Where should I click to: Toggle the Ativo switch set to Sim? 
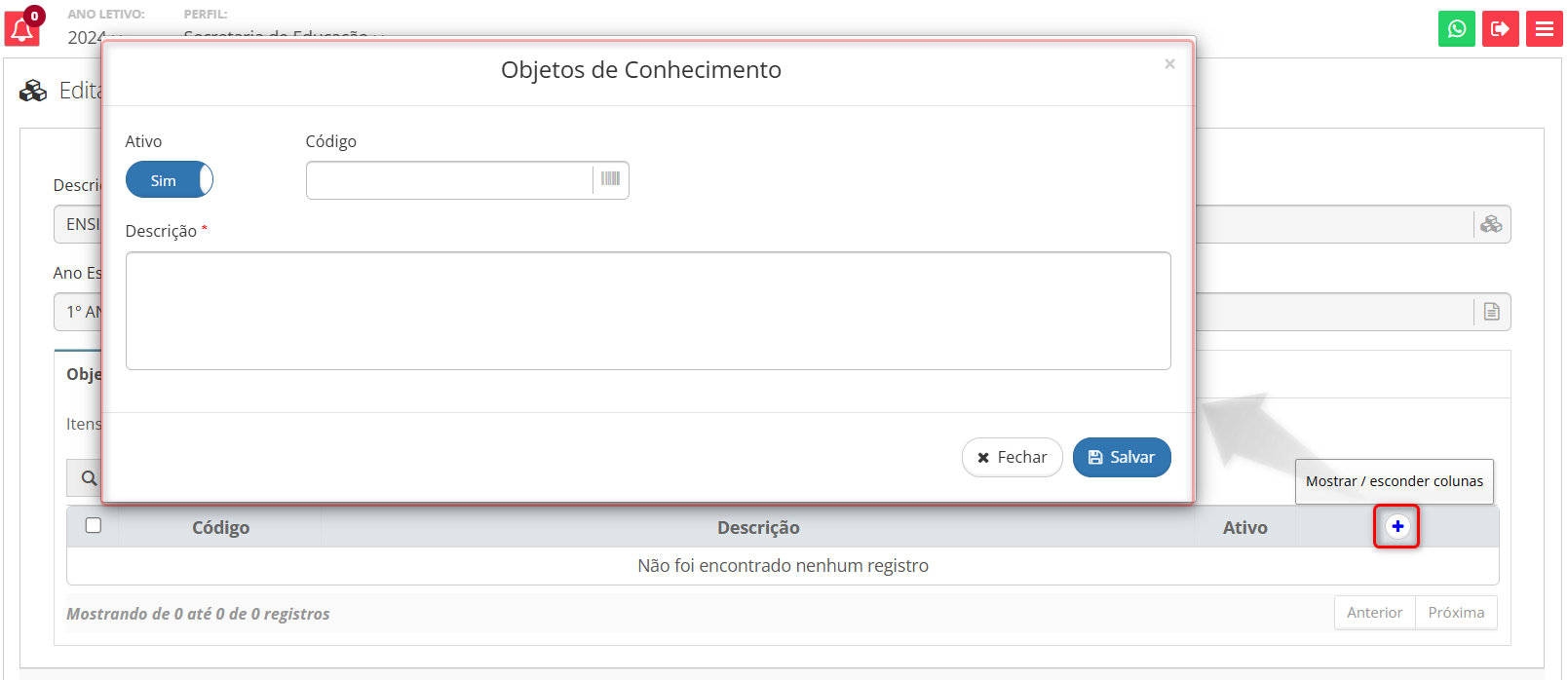(x=170, y=180)
